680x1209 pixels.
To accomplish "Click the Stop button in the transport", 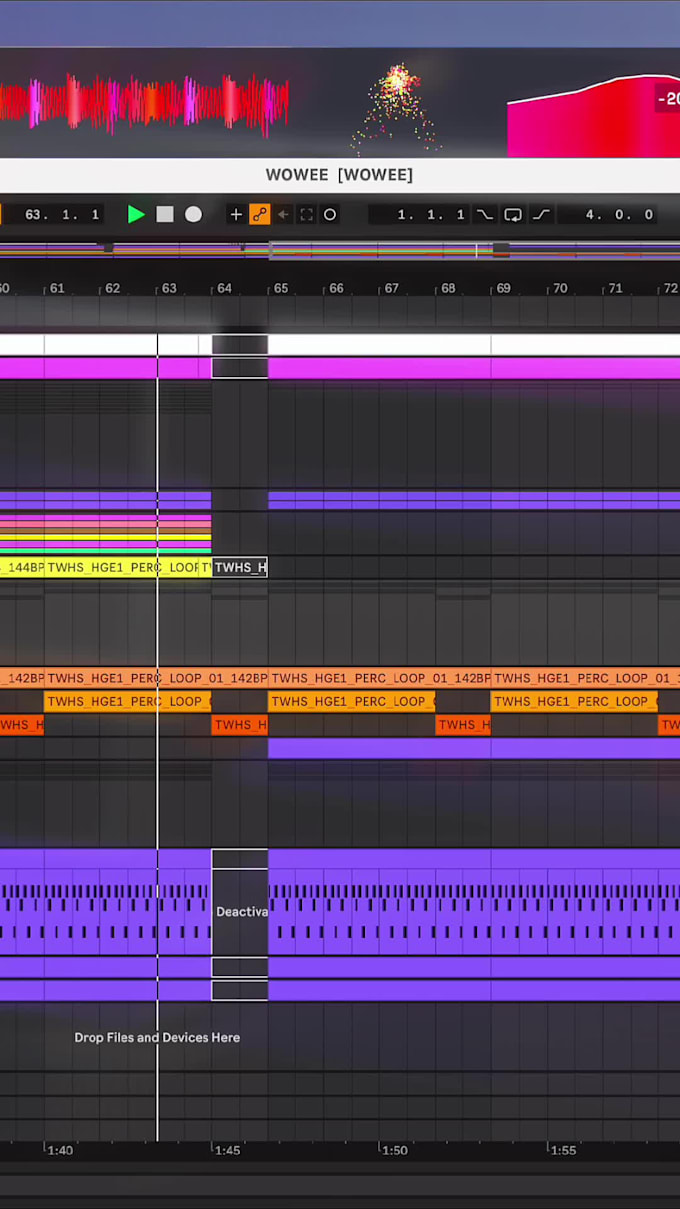I will point(165,214).
